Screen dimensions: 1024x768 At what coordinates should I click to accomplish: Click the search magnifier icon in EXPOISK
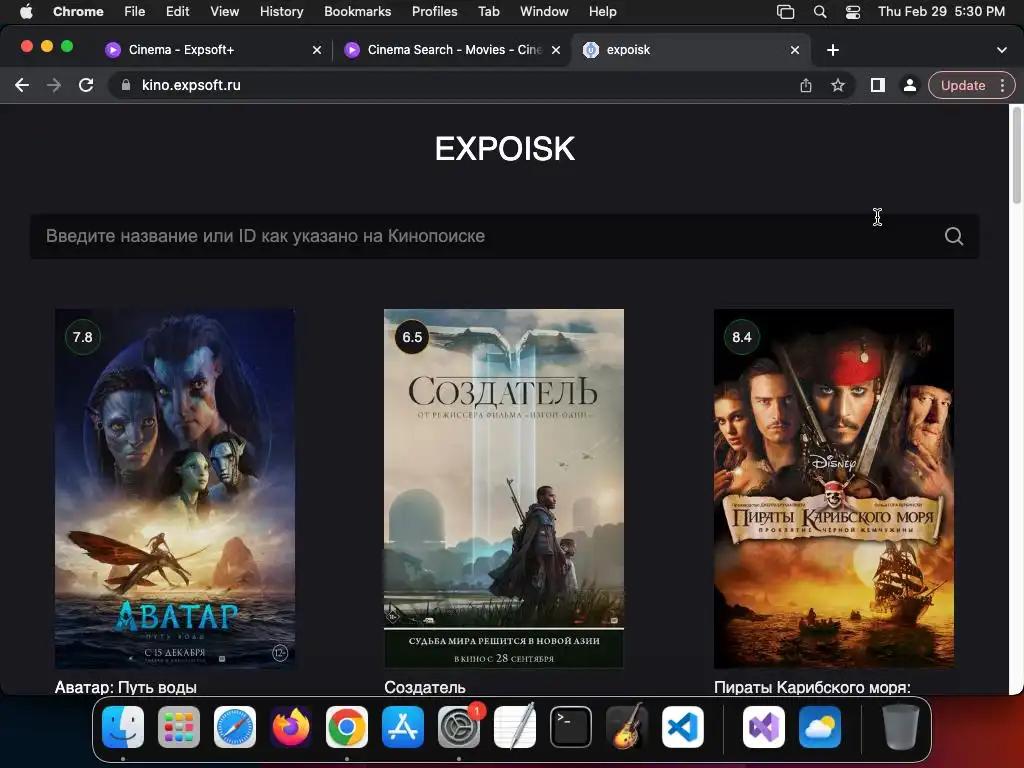953,236
